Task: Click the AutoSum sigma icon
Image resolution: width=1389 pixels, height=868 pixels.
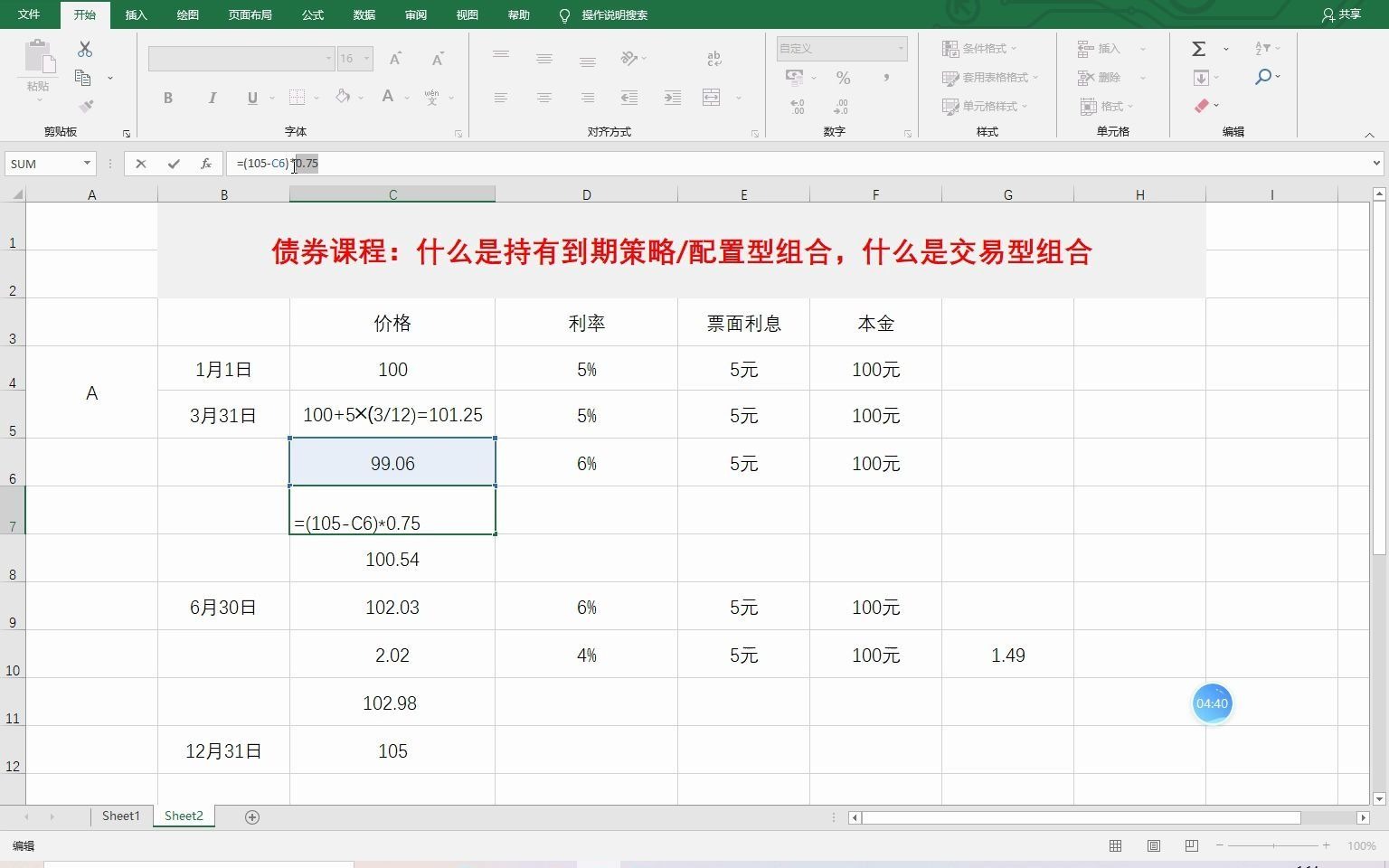Action: coord(1199,49)
